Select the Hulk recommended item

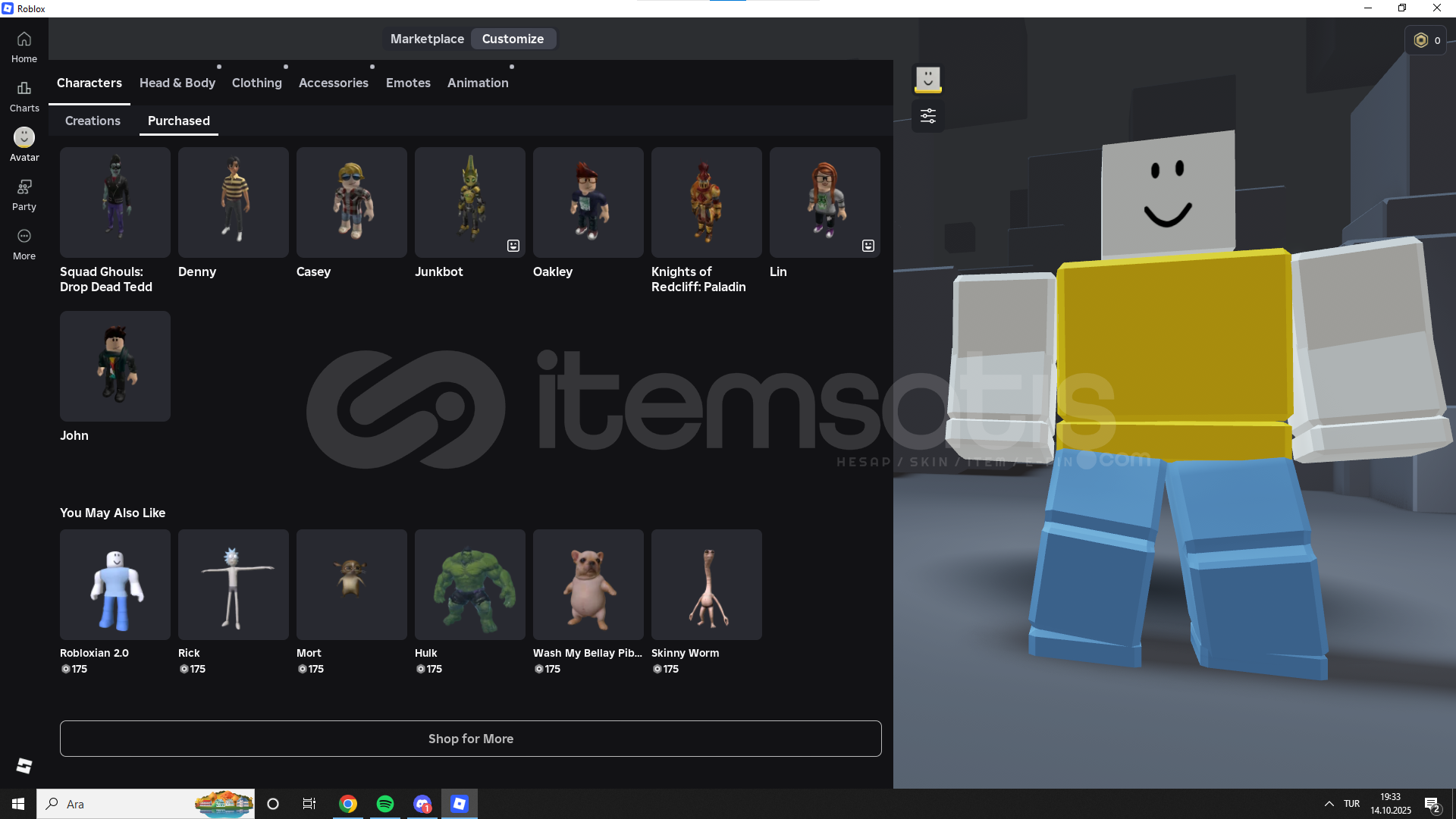point(469,585)
